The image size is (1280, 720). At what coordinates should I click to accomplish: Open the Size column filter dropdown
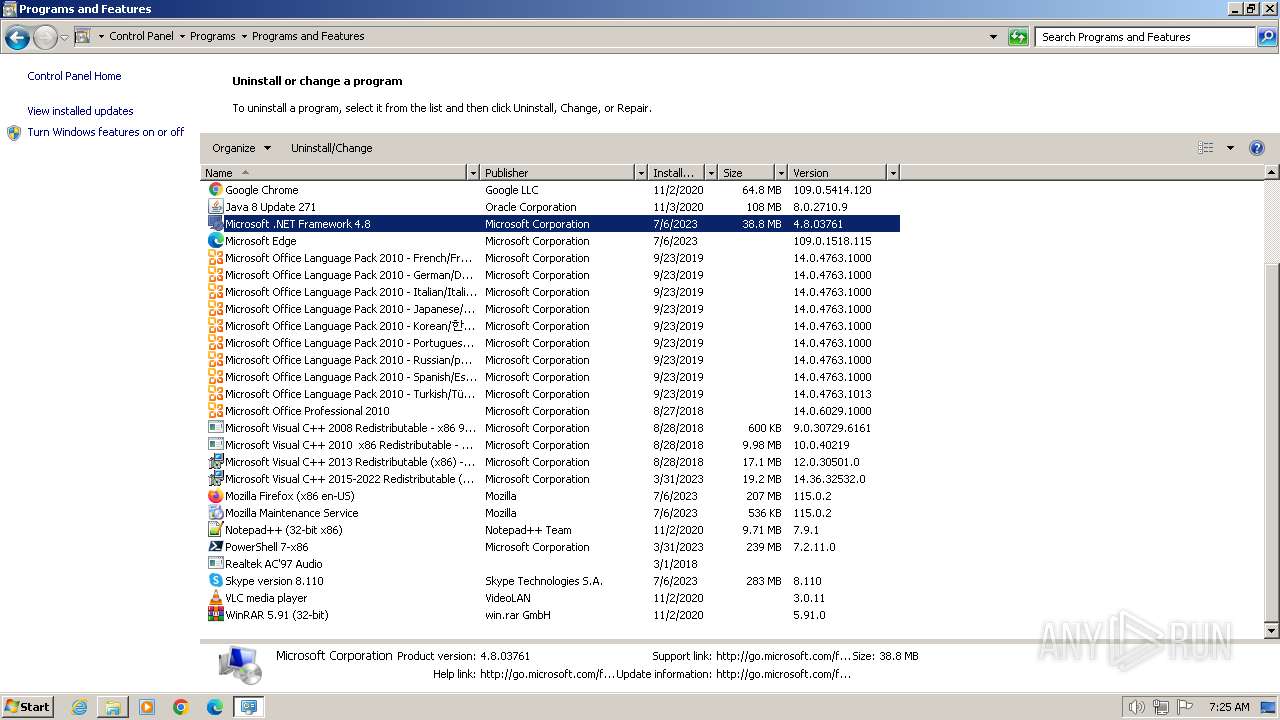coord(779,173)
